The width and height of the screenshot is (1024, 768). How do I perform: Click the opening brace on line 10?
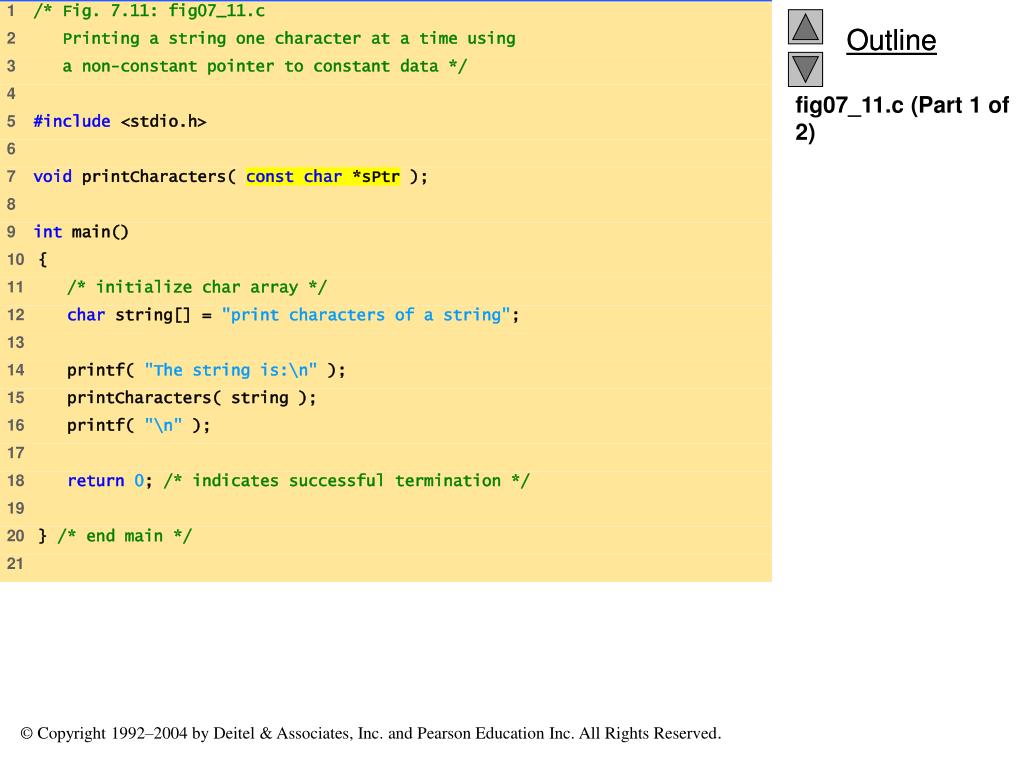(x=43, y=259)
